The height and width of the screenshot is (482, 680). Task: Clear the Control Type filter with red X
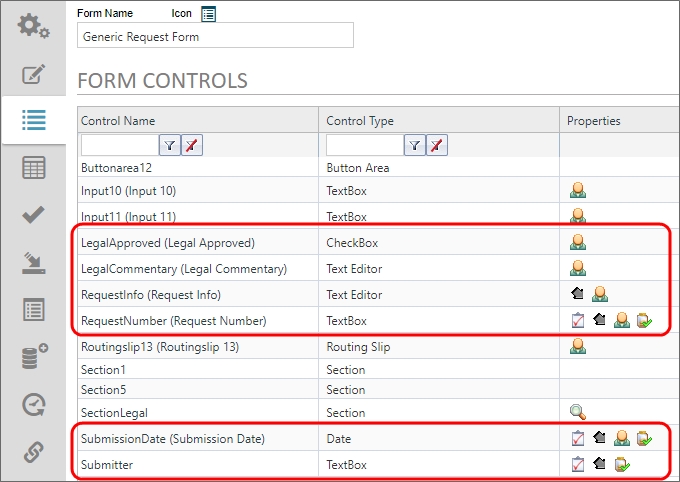[436, 146]
